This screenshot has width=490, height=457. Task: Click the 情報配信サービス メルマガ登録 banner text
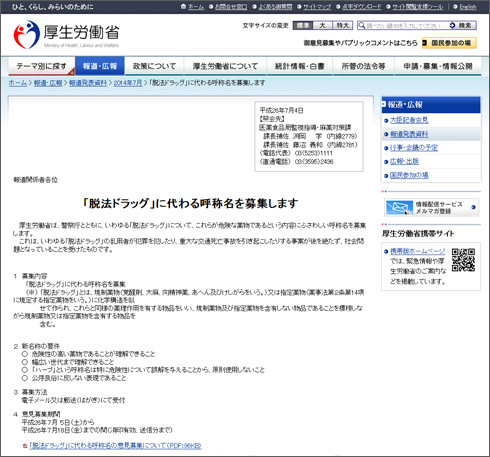pyautogui.click(x=439, y=208)
